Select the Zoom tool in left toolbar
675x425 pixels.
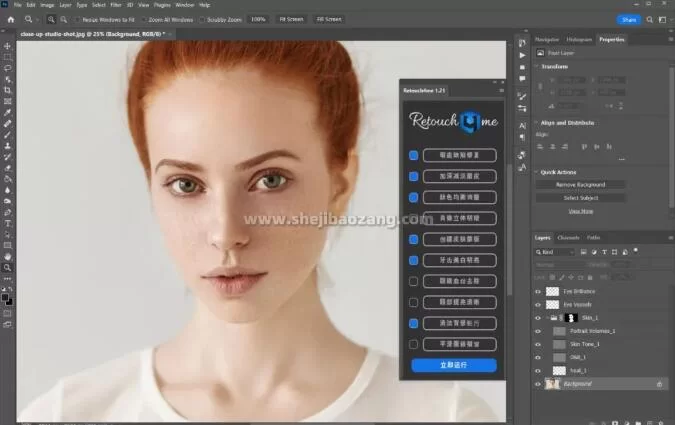pos(8,267)
